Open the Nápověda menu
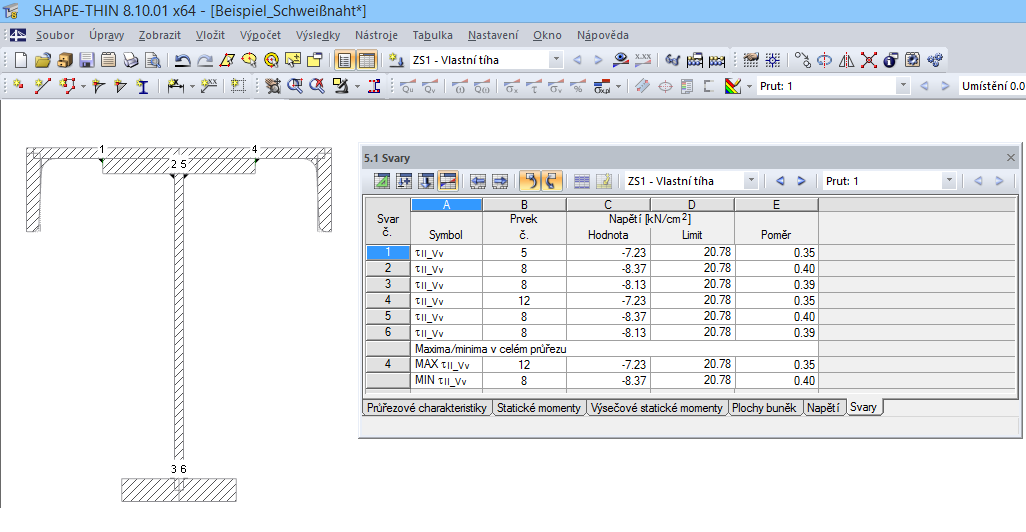This screenshot has width=1026, height=532. tap(603, 35)
